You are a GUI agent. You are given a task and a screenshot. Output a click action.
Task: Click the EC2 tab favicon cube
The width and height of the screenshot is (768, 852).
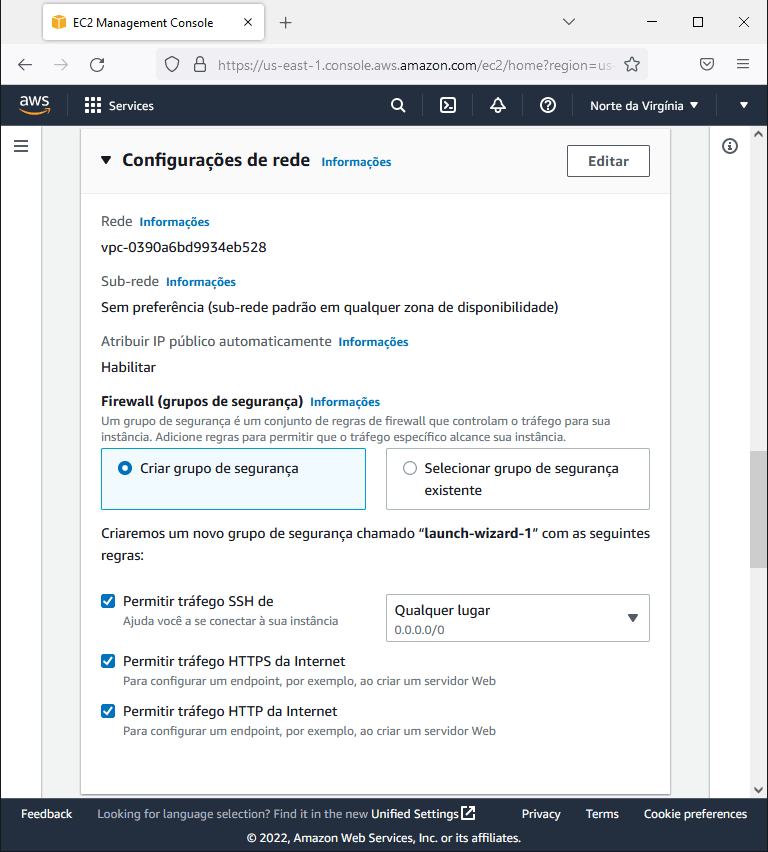(58, 22)
